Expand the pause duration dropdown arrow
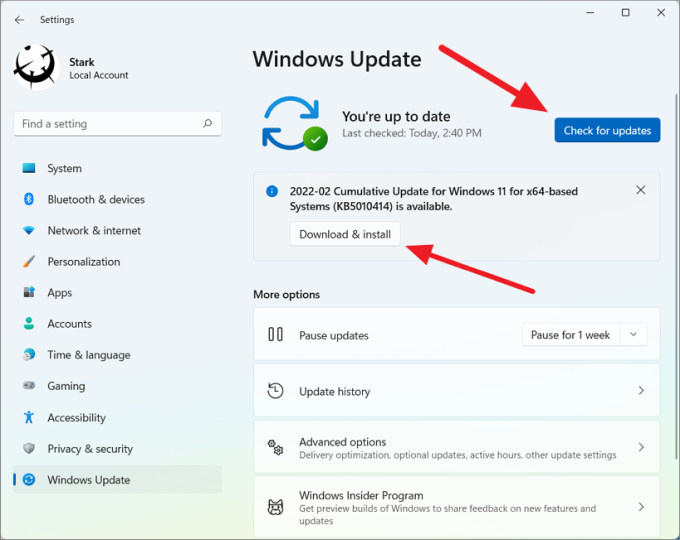The height and width of the screenshot is (540, 680). tap(633, 335)
